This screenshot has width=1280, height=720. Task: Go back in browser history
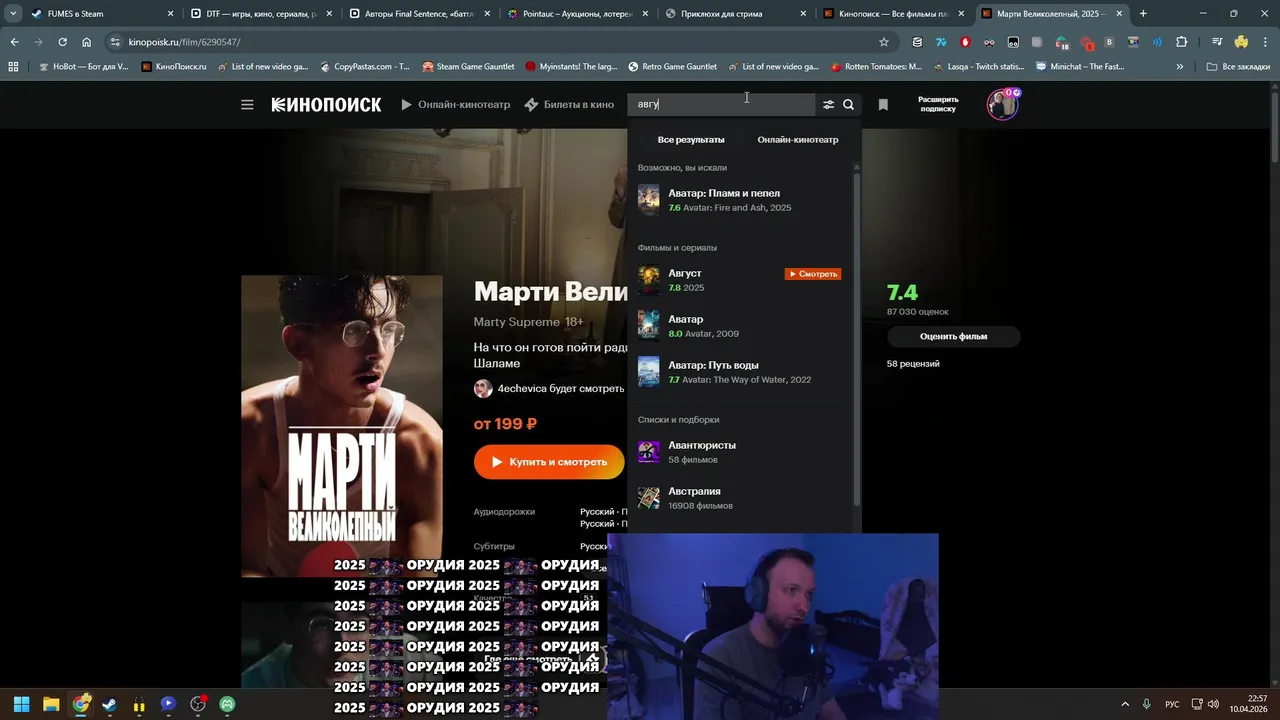click(14, 42)
